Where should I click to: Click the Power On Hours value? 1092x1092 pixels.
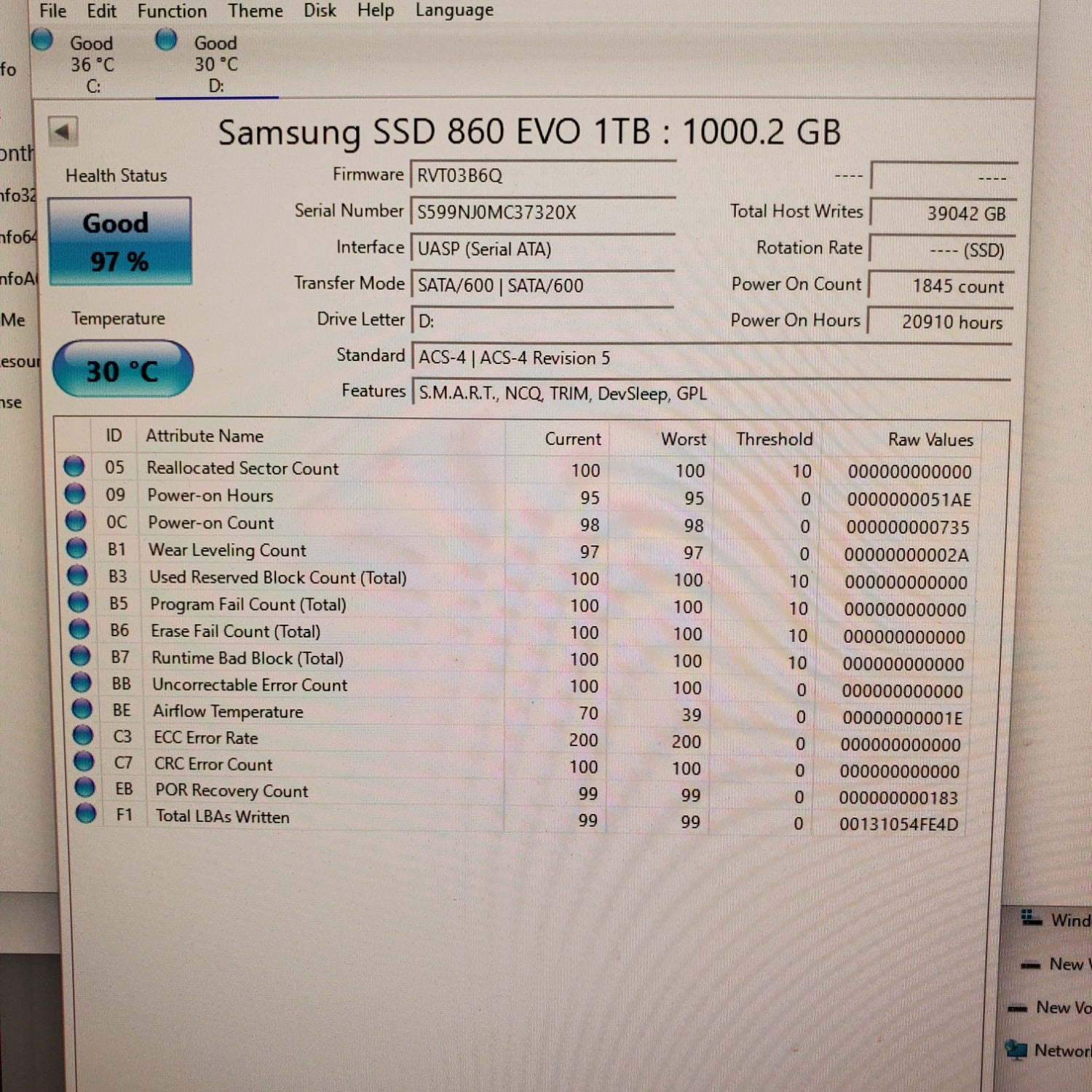940,322
